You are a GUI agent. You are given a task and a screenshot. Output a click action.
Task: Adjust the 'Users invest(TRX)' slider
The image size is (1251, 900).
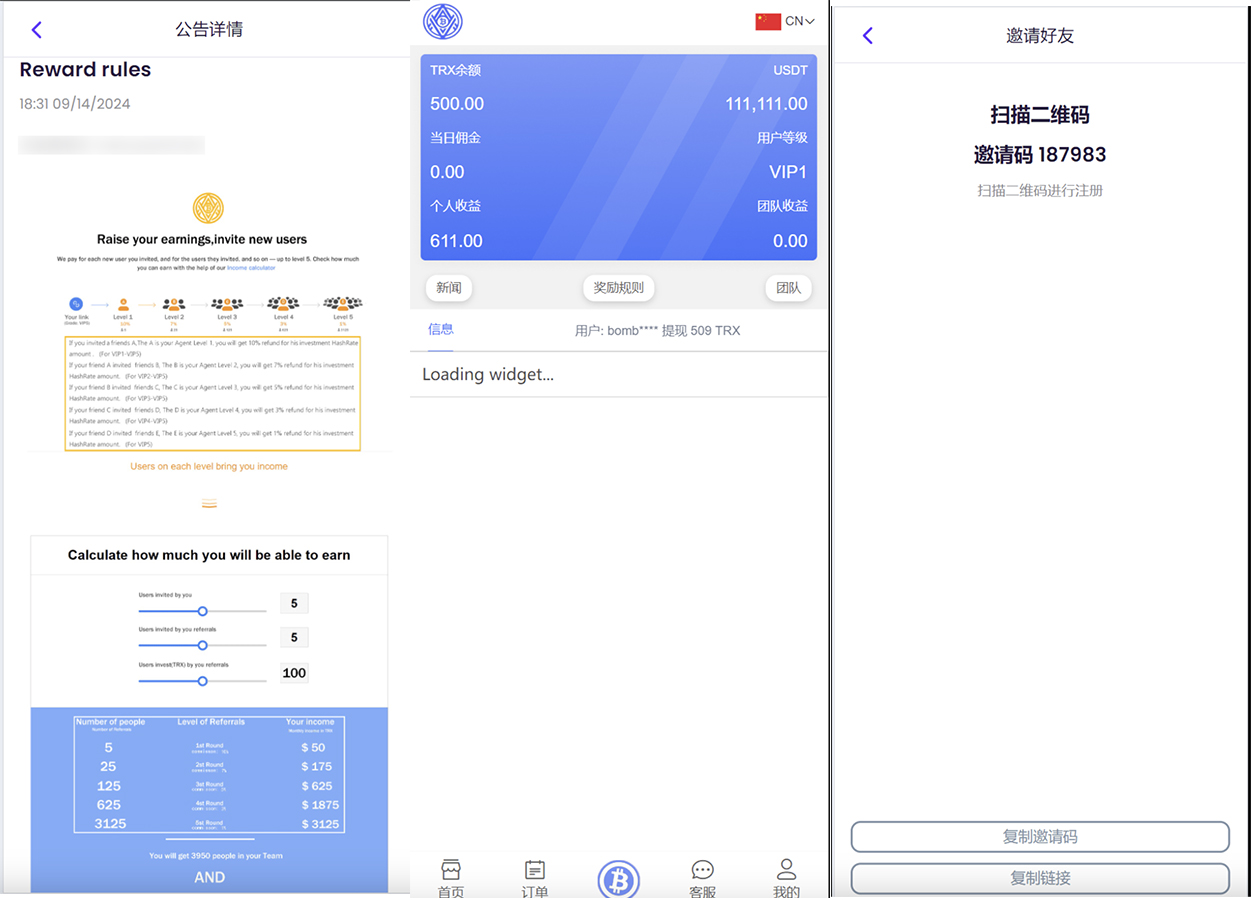(x=203, y=681)
